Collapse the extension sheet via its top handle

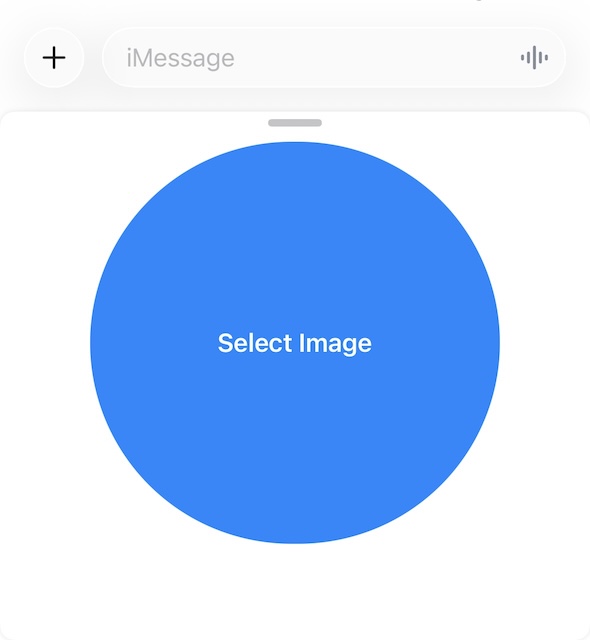click(x=295, y=123)
